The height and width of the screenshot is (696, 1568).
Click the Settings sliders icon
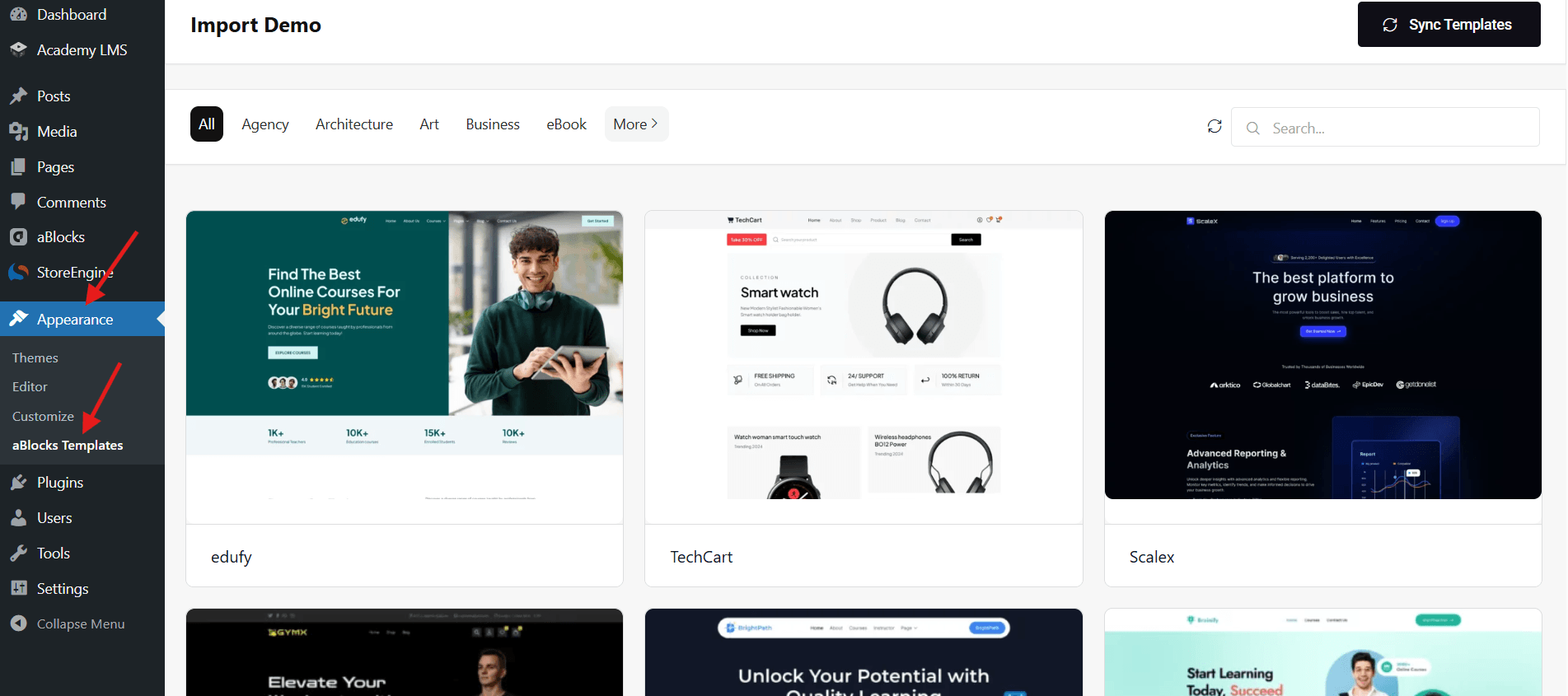click(x=18, y=588)
